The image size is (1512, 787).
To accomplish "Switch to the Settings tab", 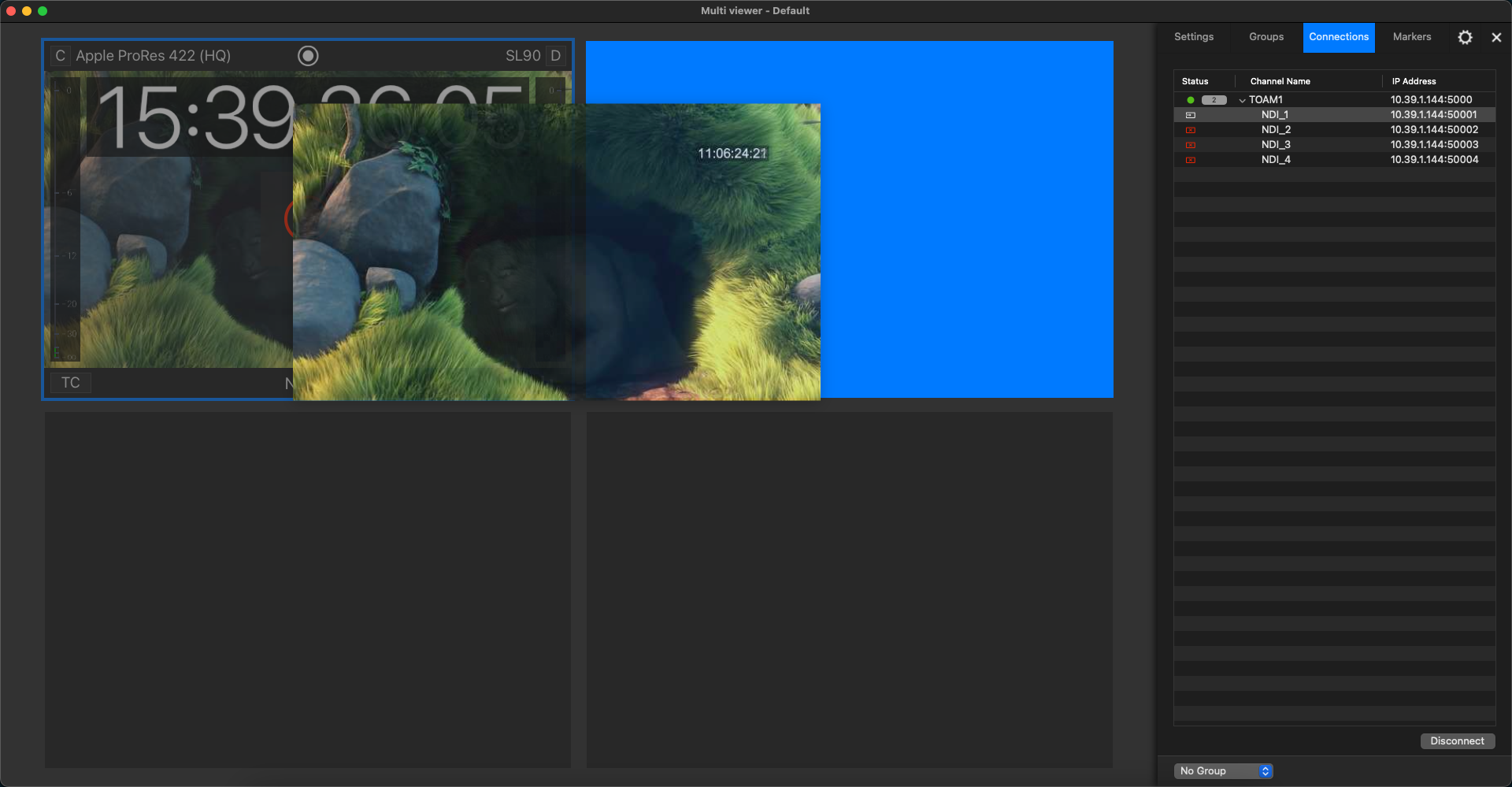I will pyautogui.click(x=1194, y=37).
